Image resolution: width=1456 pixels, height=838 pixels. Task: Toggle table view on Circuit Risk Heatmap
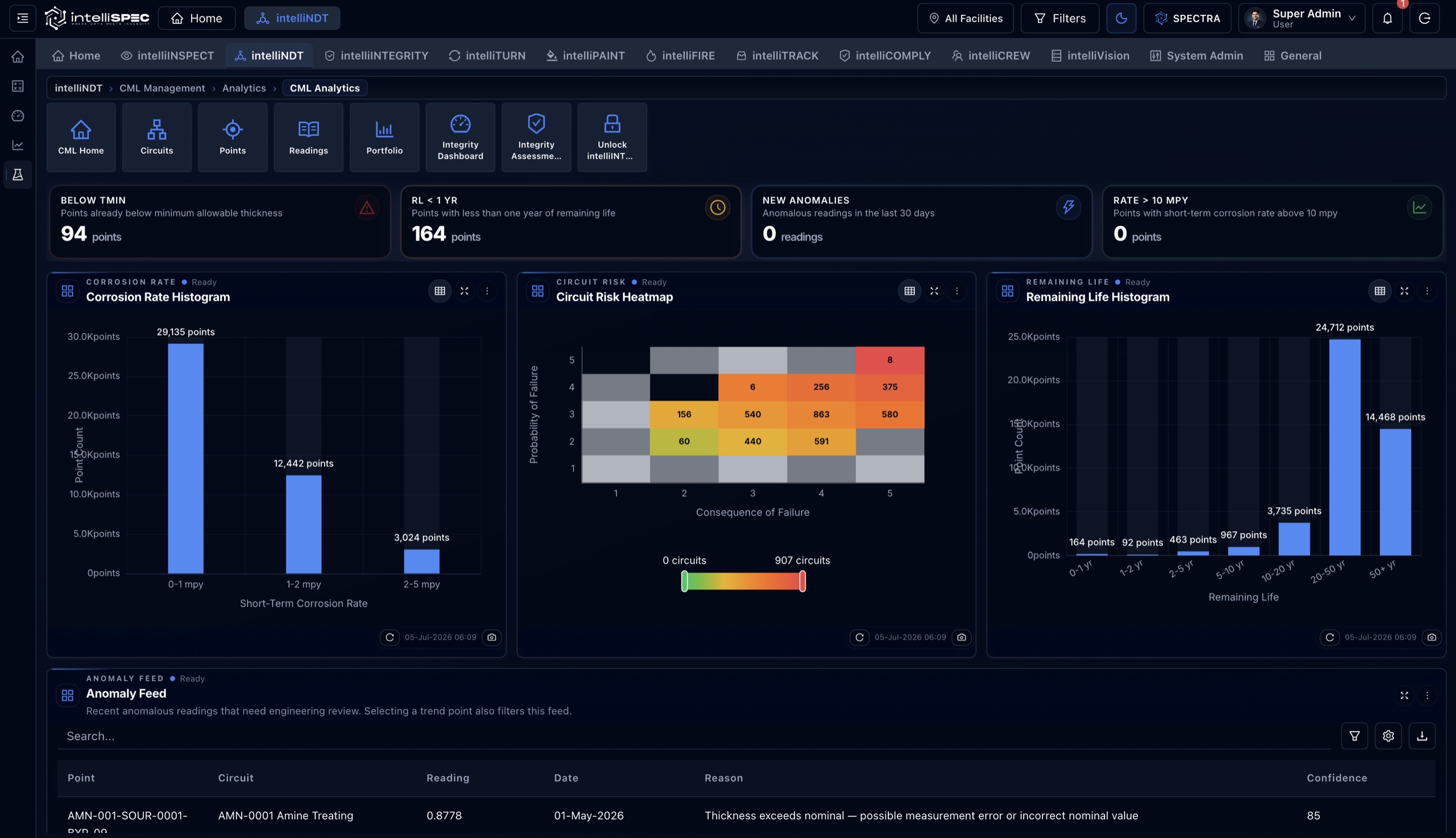[909, 291]
